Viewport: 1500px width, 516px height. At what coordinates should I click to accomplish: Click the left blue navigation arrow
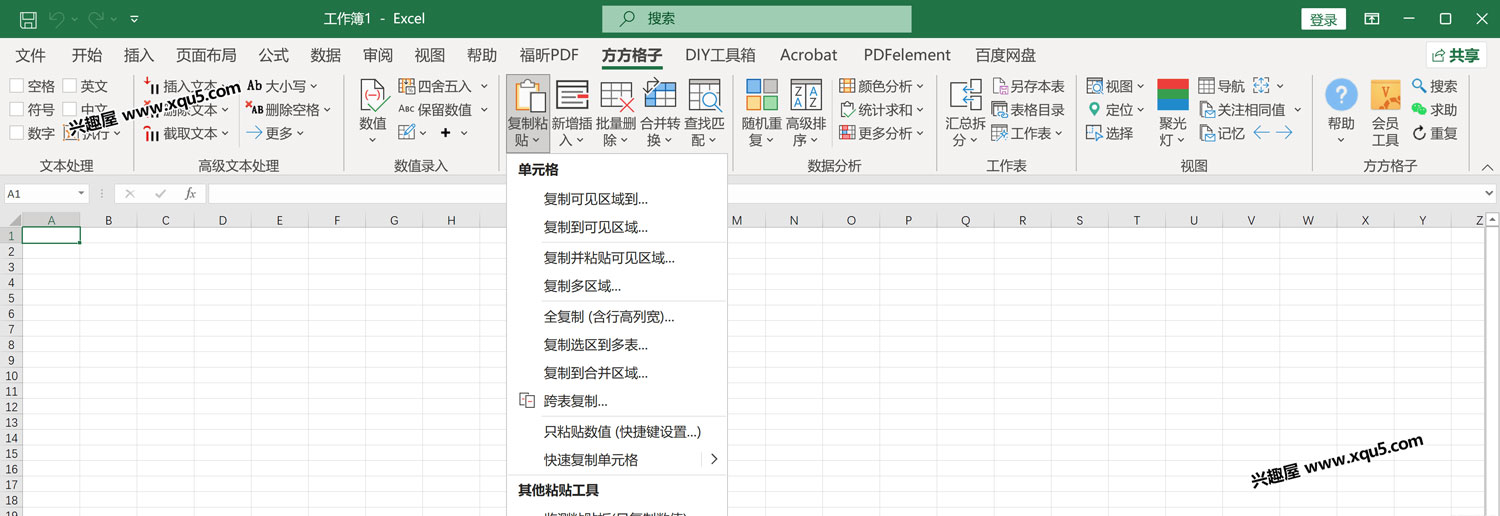(x=1262, y=133)
